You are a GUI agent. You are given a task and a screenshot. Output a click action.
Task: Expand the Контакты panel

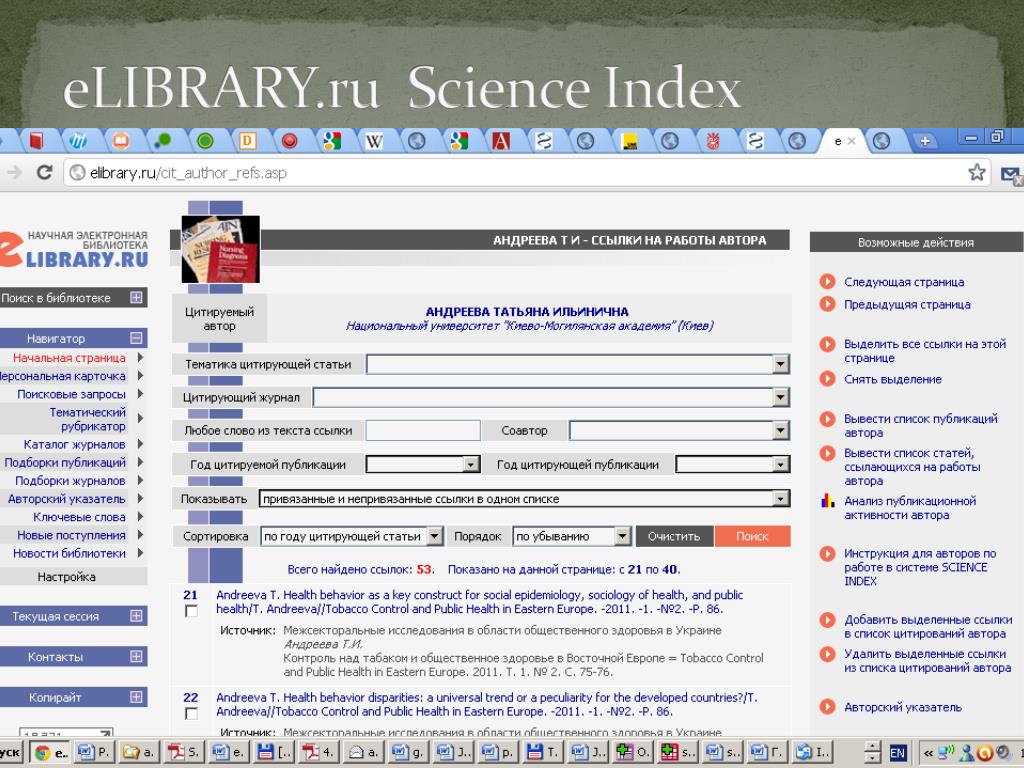point(136,656)
